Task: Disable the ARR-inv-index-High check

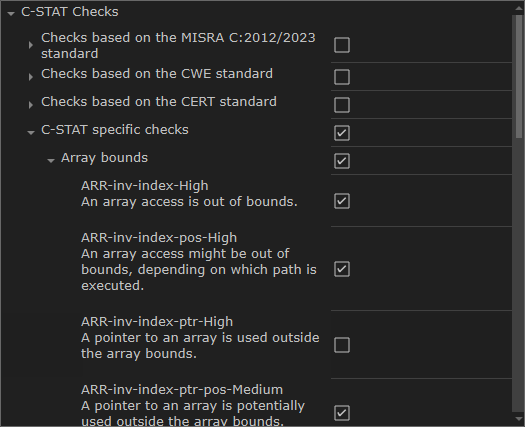Action: [x=342, y=201]
